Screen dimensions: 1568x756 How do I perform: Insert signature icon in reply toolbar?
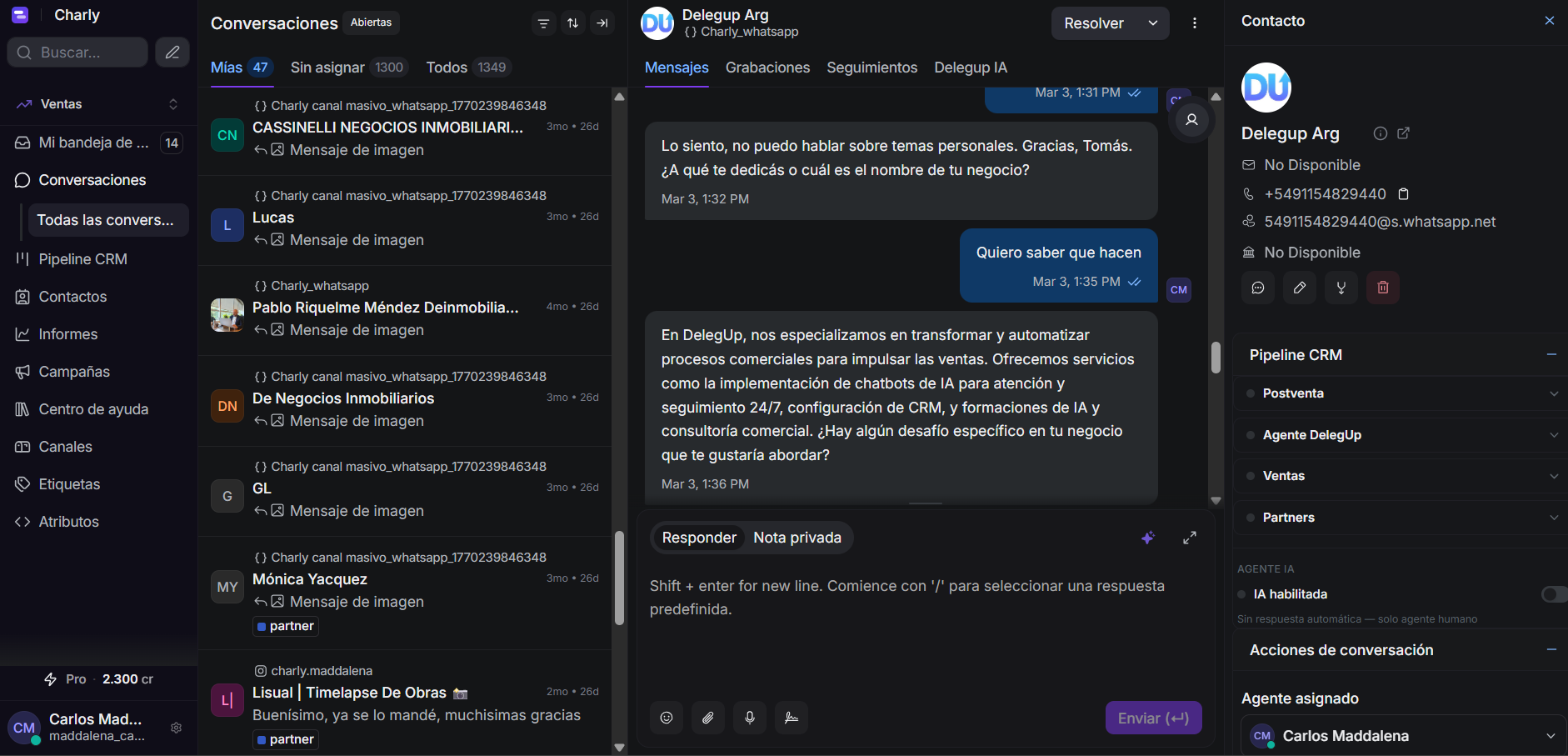pyautogui.click(x=791, y=718)
